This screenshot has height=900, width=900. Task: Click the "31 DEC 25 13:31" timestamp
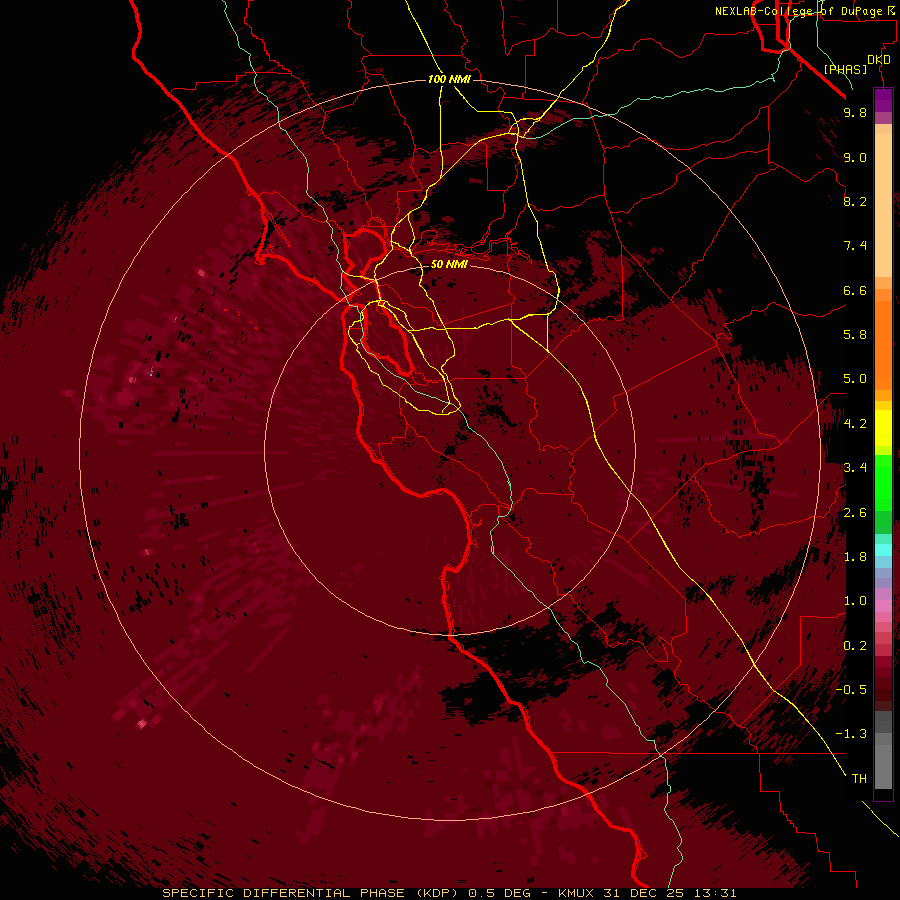point(670,893)
